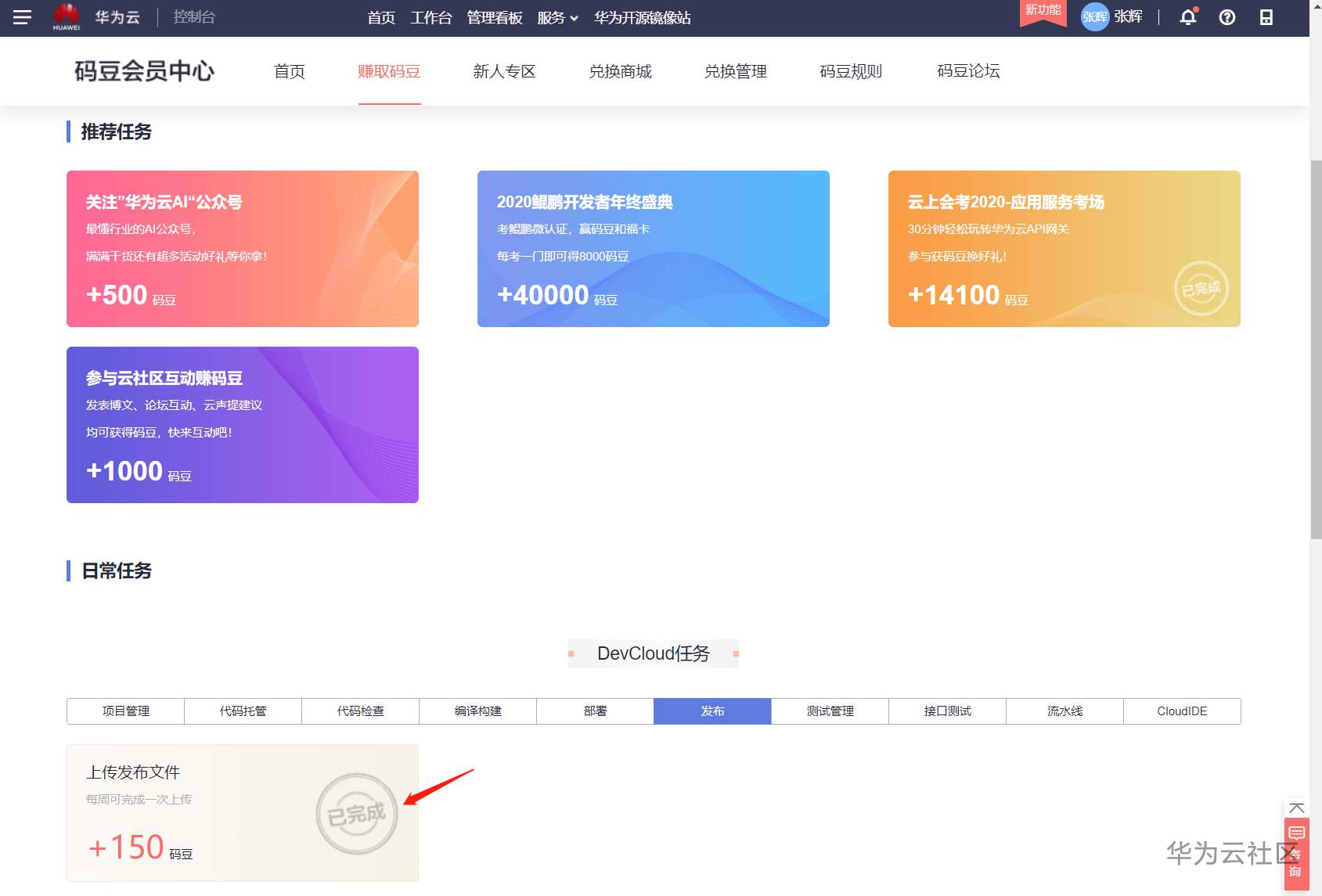Image resolution: width=1322 pixels, height=896 pixels.
Task: Click 每周可完成一次上传 description text
Action: click(x=139, y=799)
